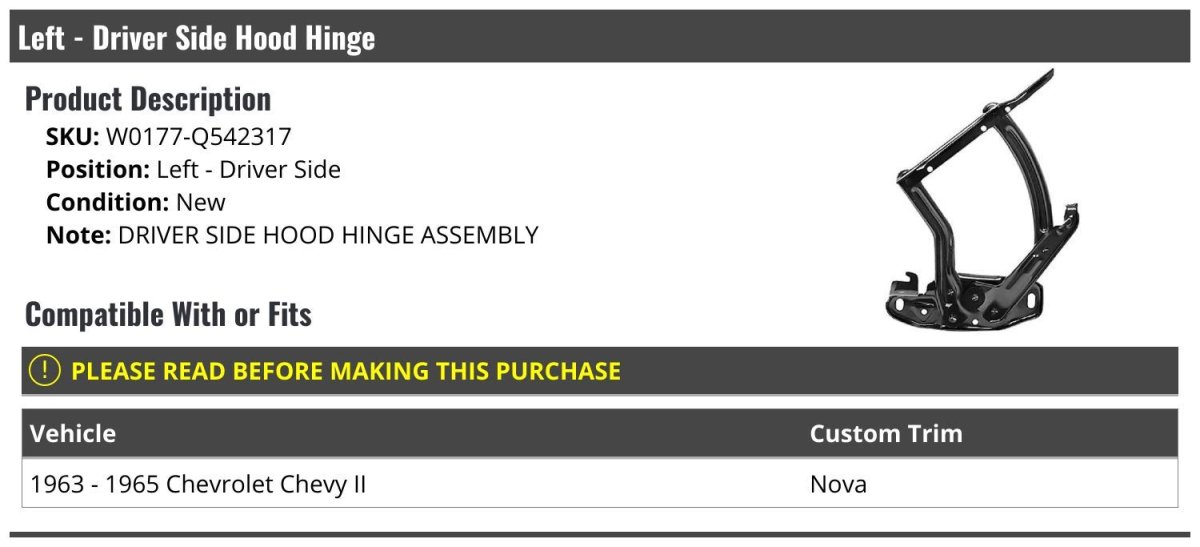Click the bold Position label
The image size is (1200, 547).
click(98, 170)
